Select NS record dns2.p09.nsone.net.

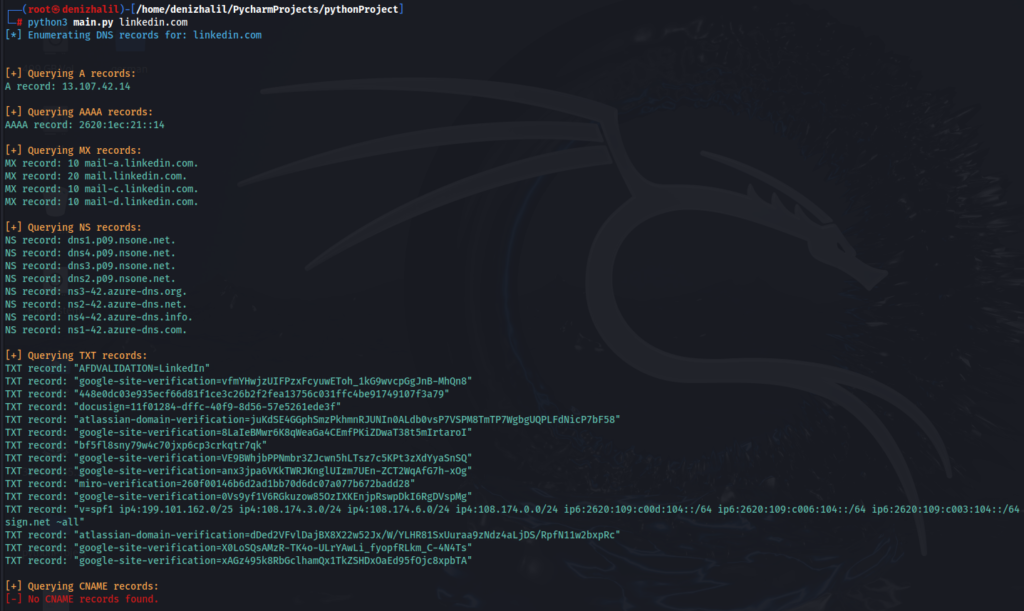(x=90, y=279)
